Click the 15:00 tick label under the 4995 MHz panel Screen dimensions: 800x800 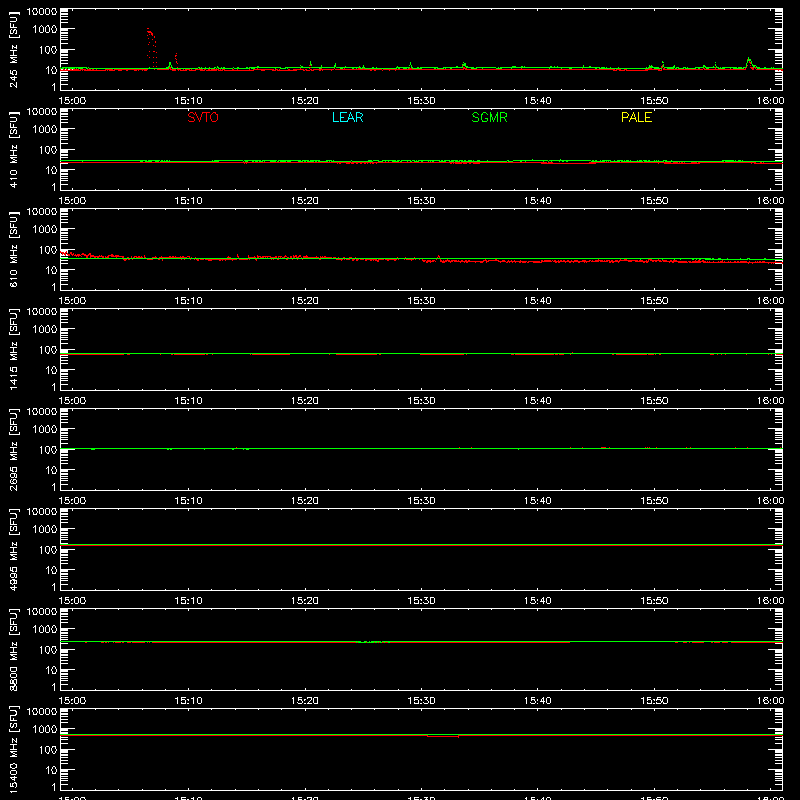[72, 601]
